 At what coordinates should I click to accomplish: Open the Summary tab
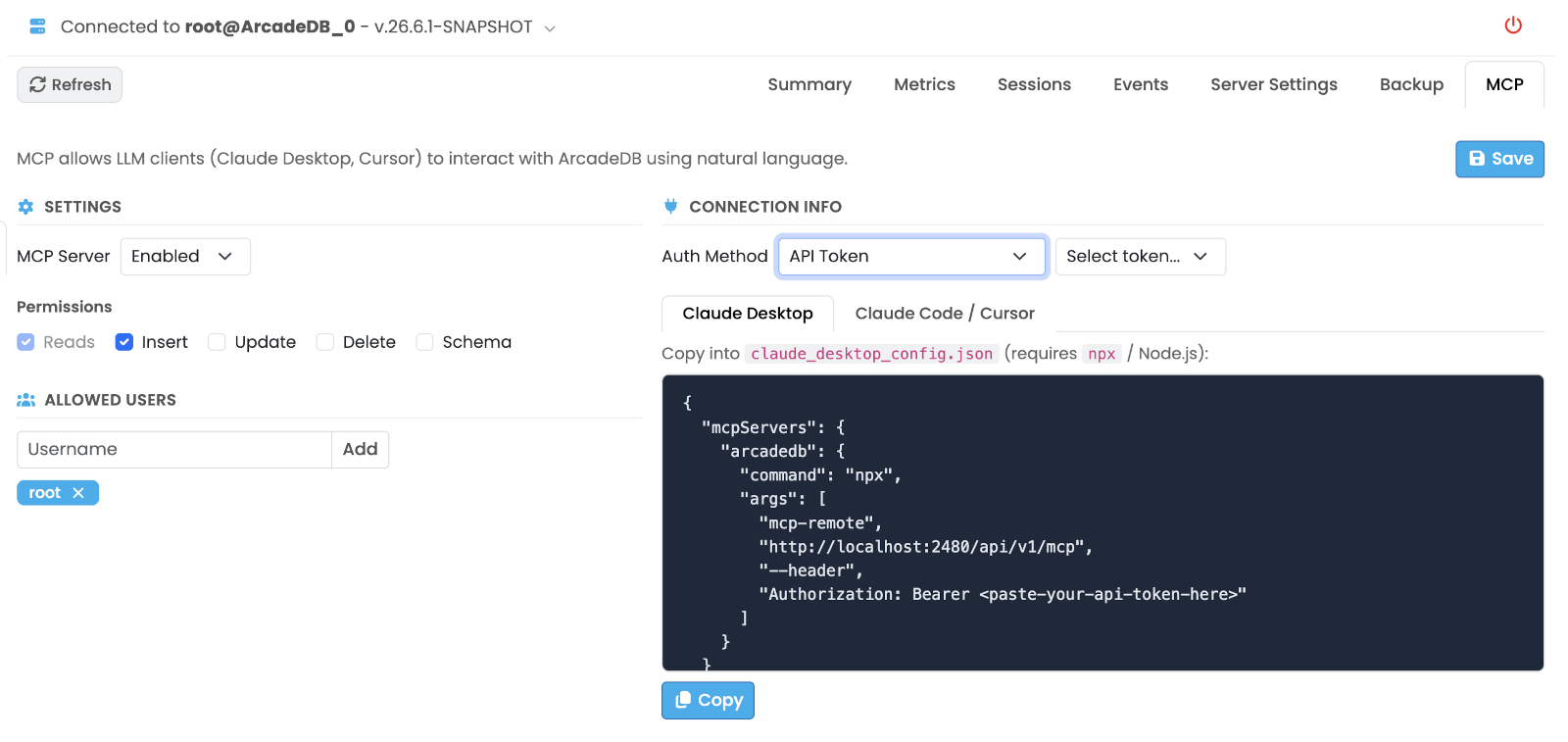tap(809, 84)
